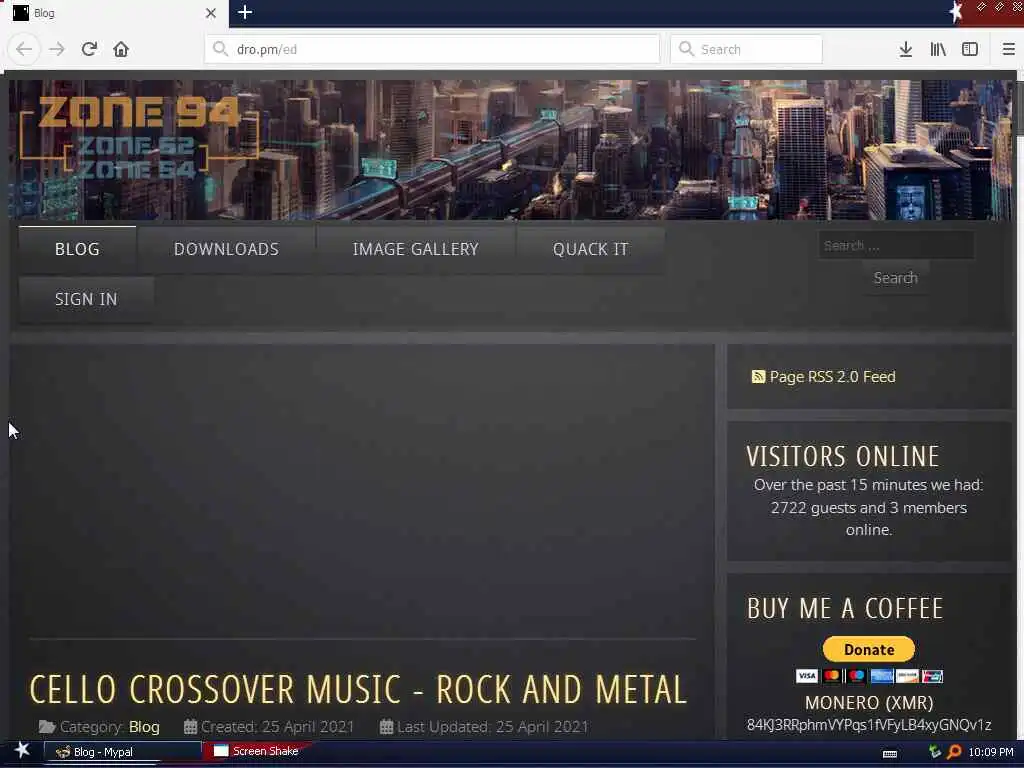Click the star icon in title bar
The width and height of the screenshot is (1024, 768).
click(x=955, y=12)
